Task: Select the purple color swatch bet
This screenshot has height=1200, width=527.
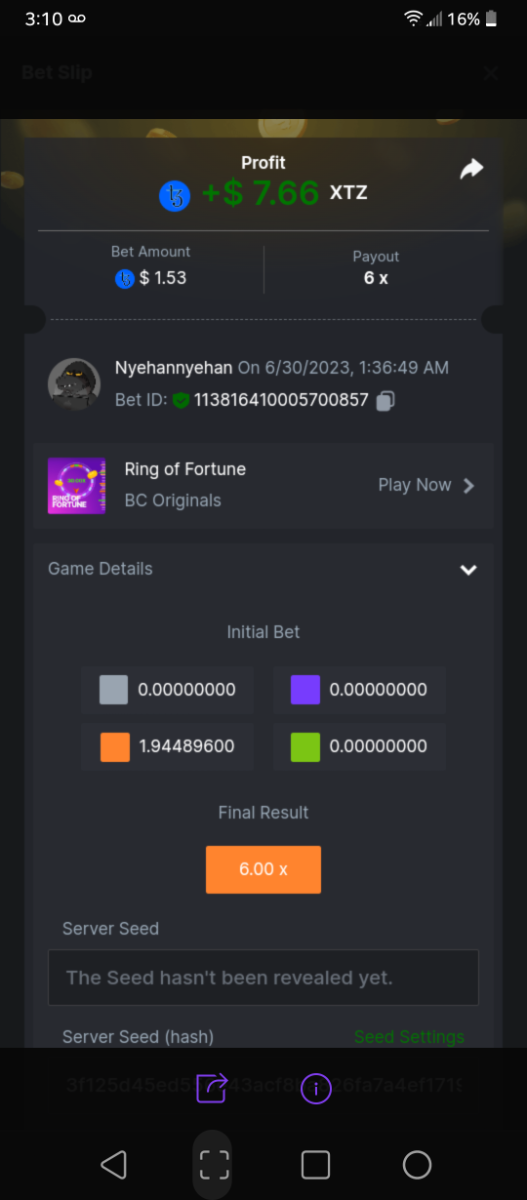Action: coord(305,690)
